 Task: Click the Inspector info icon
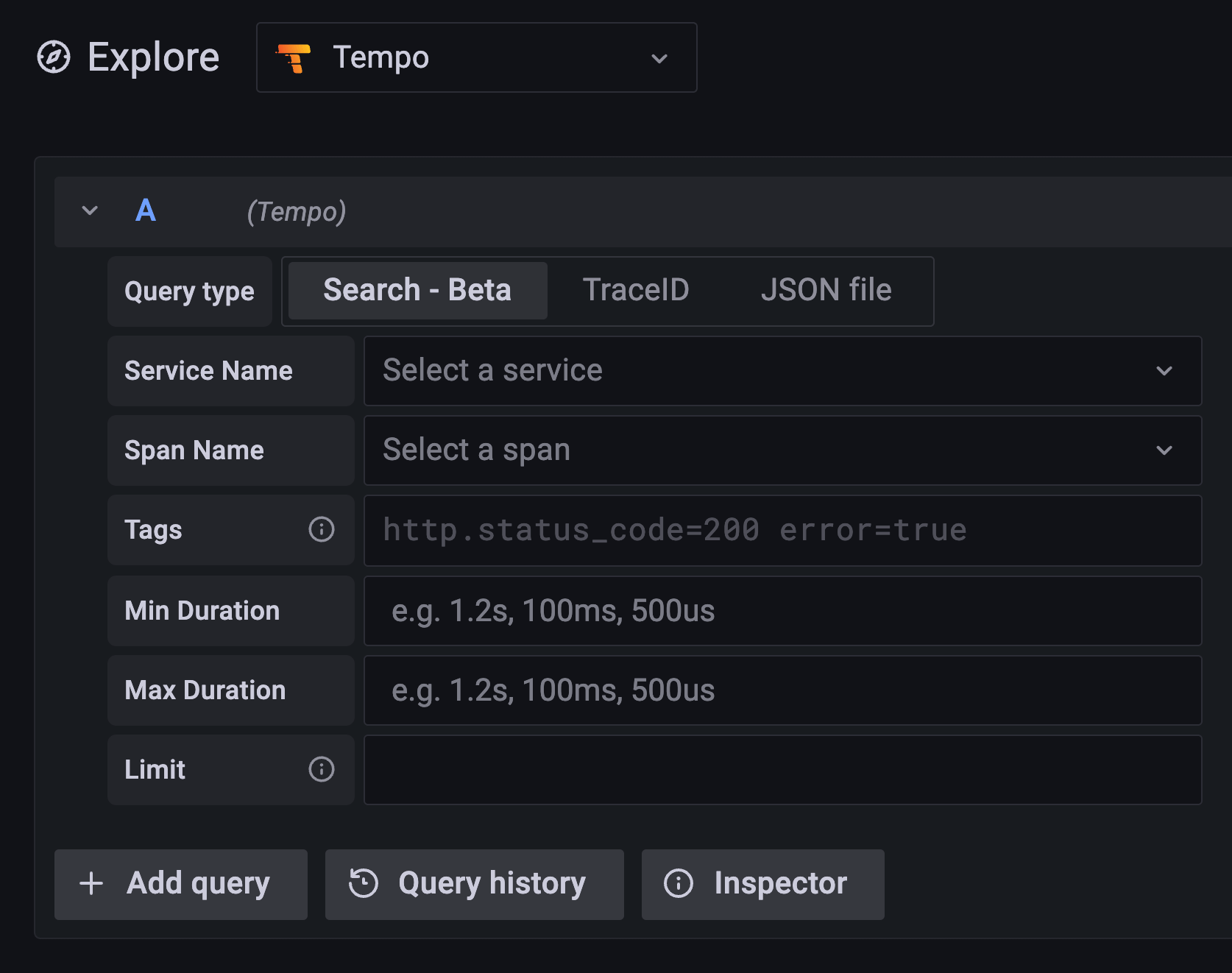click(x=679, y=883)
